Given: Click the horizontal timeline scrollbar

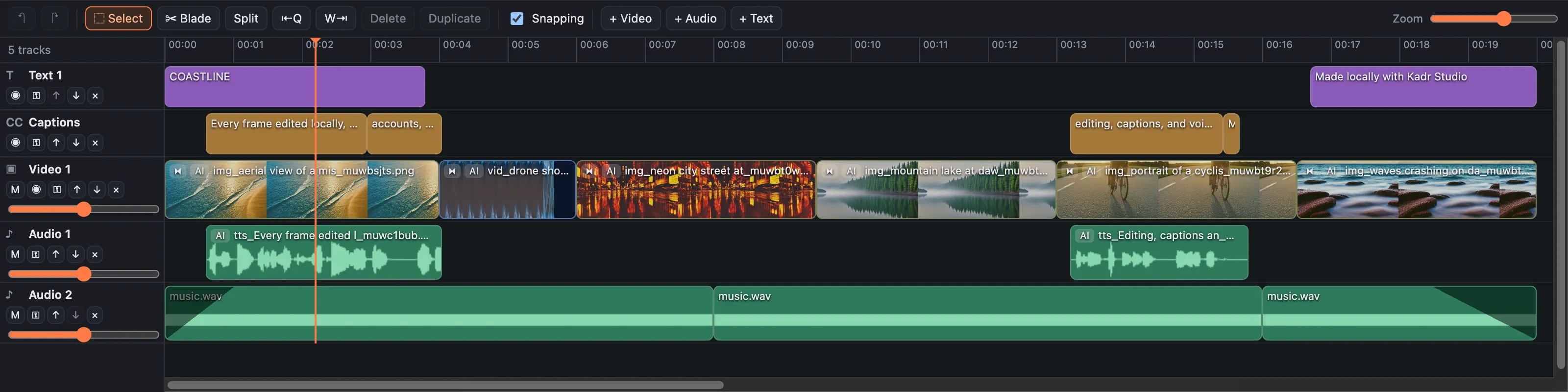Looking at the screenshot, I should click(x=445, y=385).
